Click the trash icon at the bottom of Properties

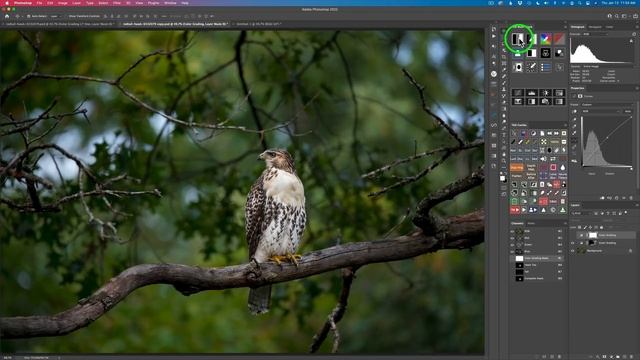tap(631, 198)
